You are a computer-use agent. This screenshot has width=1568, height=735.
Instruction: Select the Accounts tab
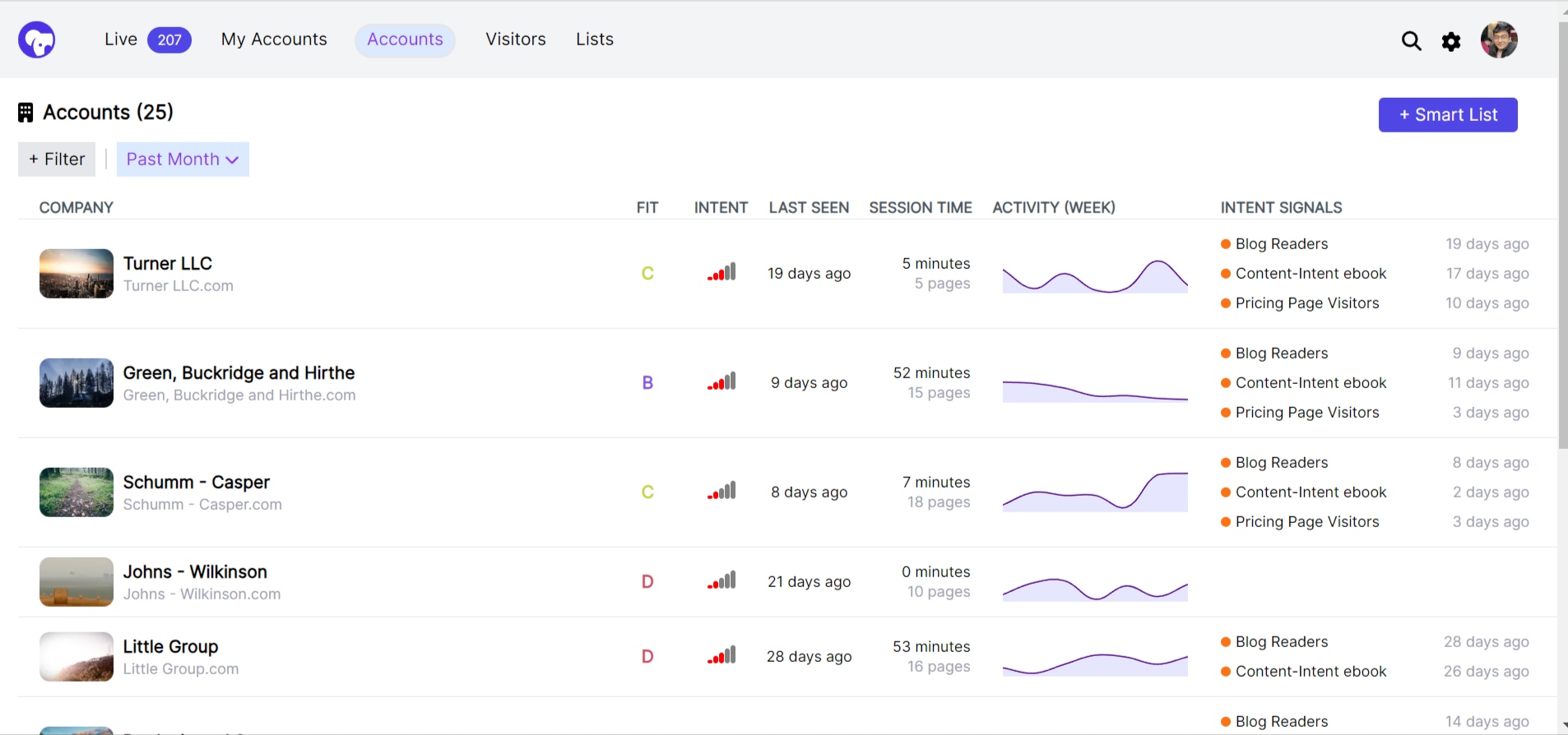point(405,40)
